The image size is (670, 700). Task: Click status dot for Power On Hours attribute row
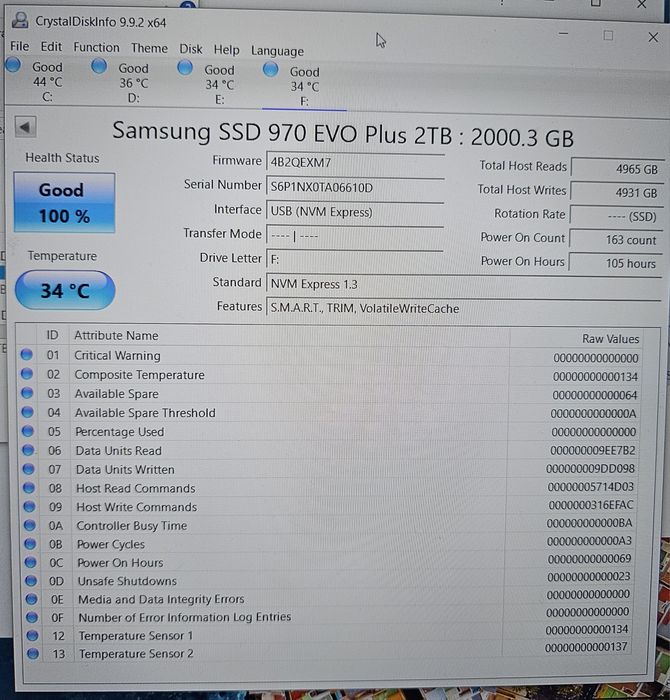pyautogui.click(x=31, y=562)
